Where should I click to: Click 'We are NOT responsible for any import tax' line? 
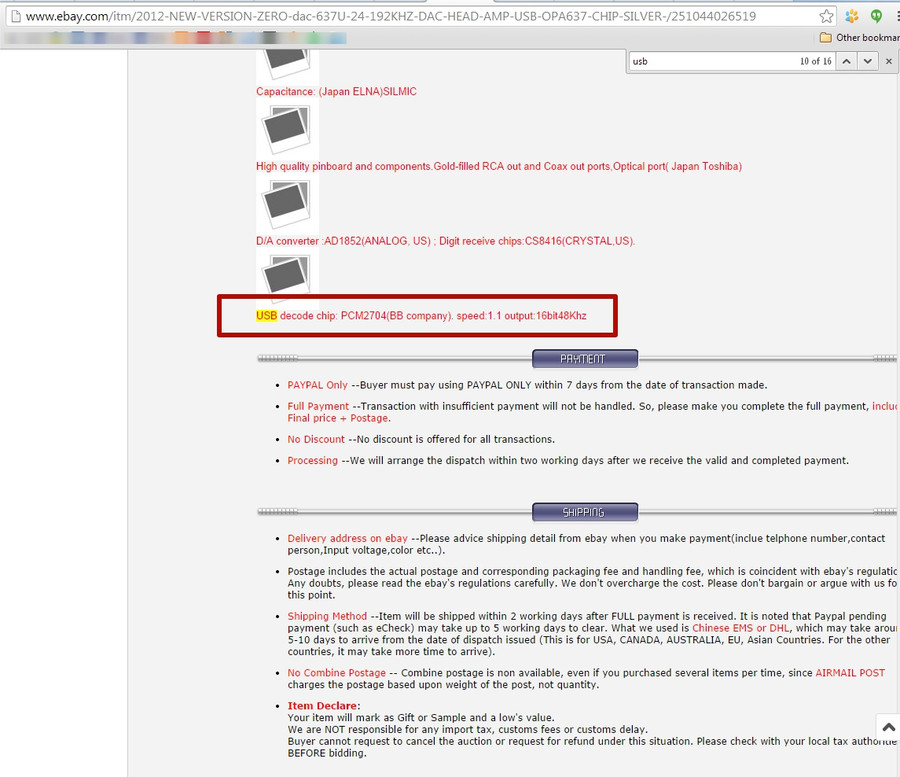coord(468,730)
